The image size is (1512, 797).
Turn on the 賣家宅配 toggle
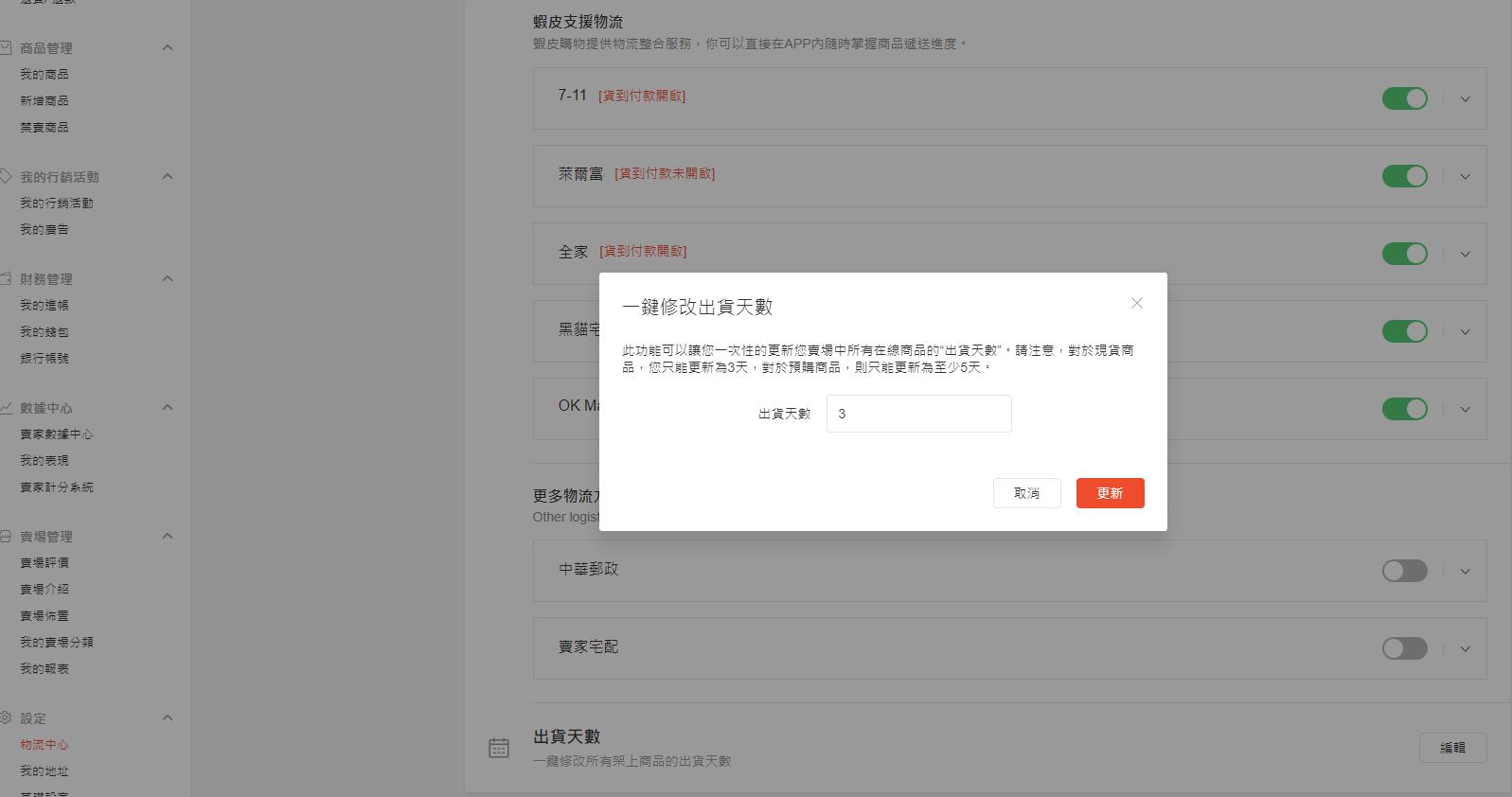(1404, 648)
